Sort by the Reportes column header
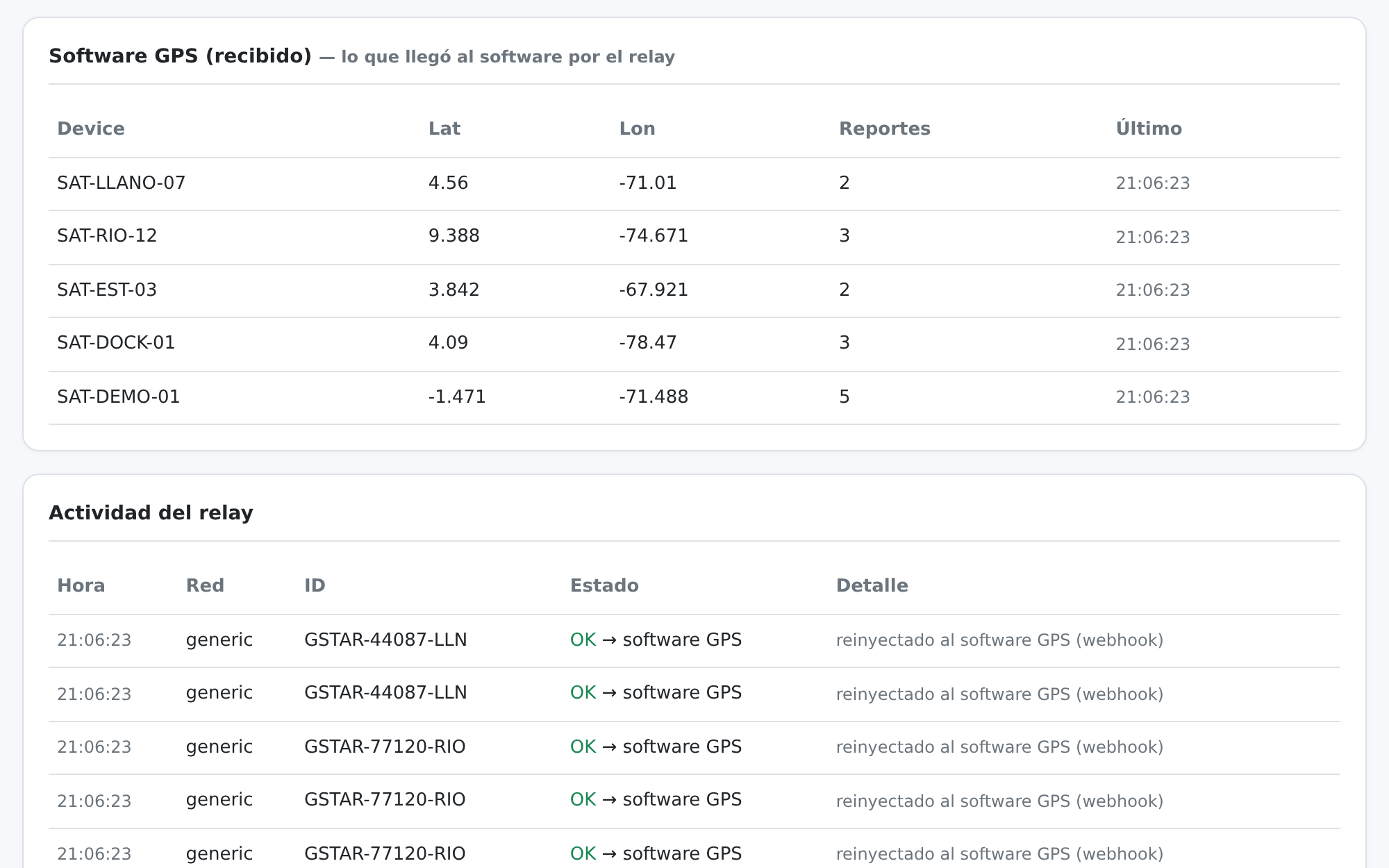Screen dimensions: 1389x868 885,128
